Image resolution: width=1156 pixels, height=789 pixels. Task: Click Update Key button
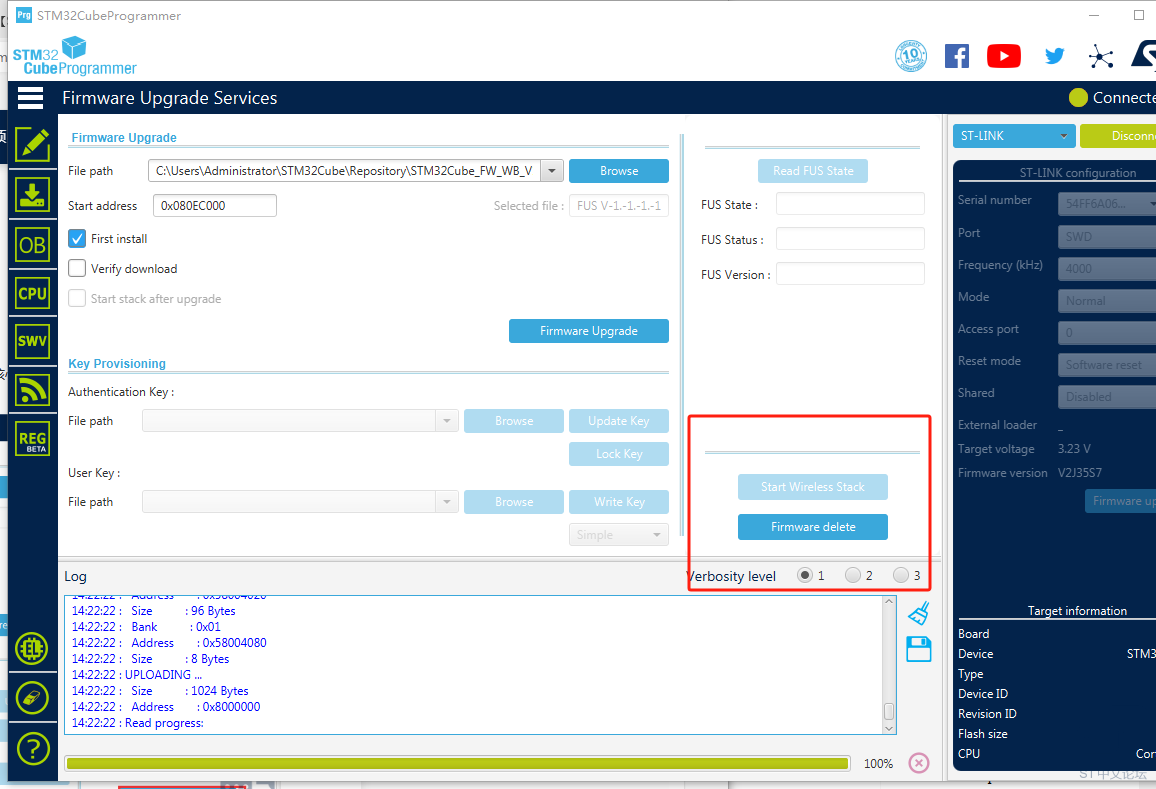(619, 421)
